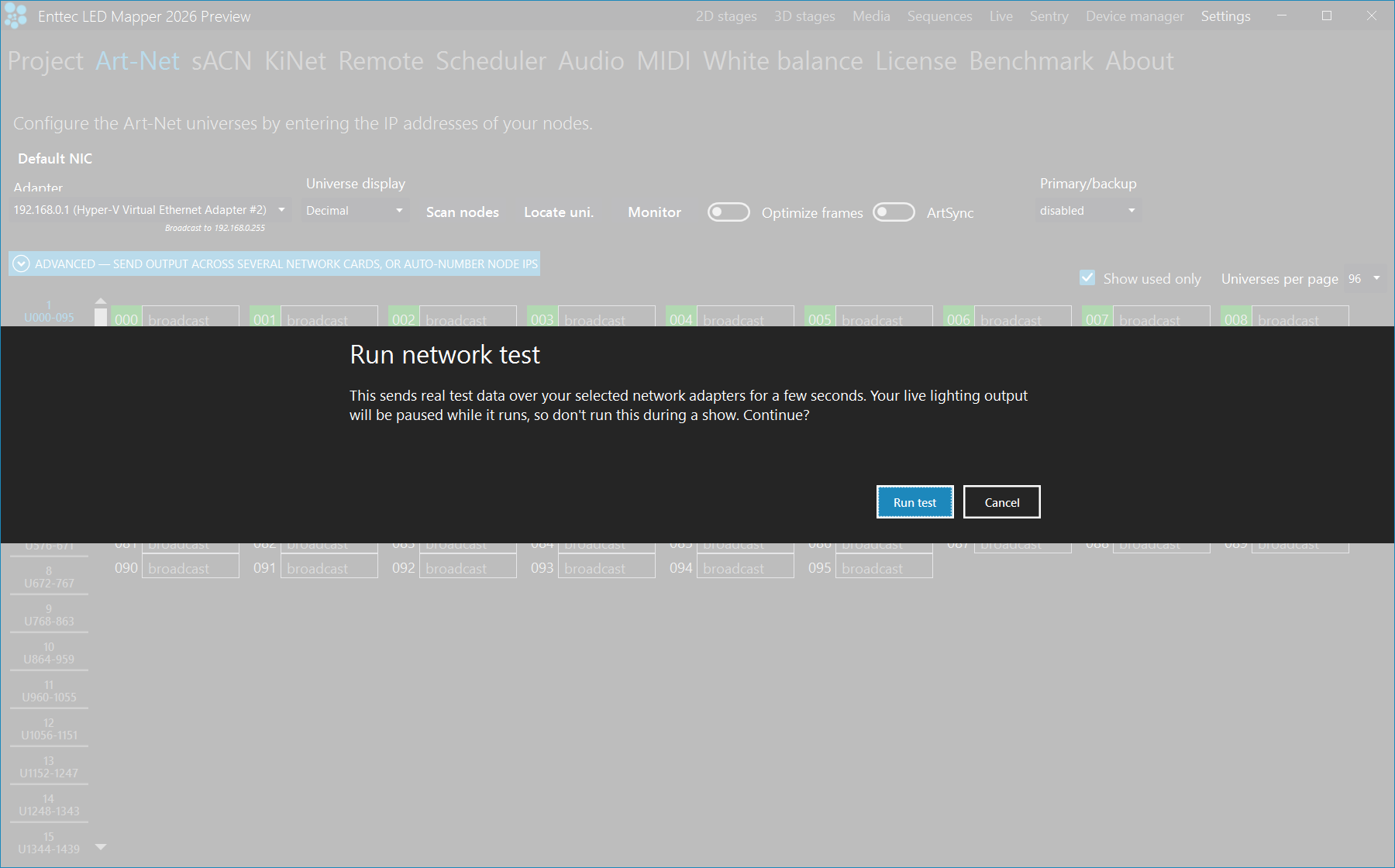
Task: Toggle the Optimize frames switch
Action: [728, 212]
